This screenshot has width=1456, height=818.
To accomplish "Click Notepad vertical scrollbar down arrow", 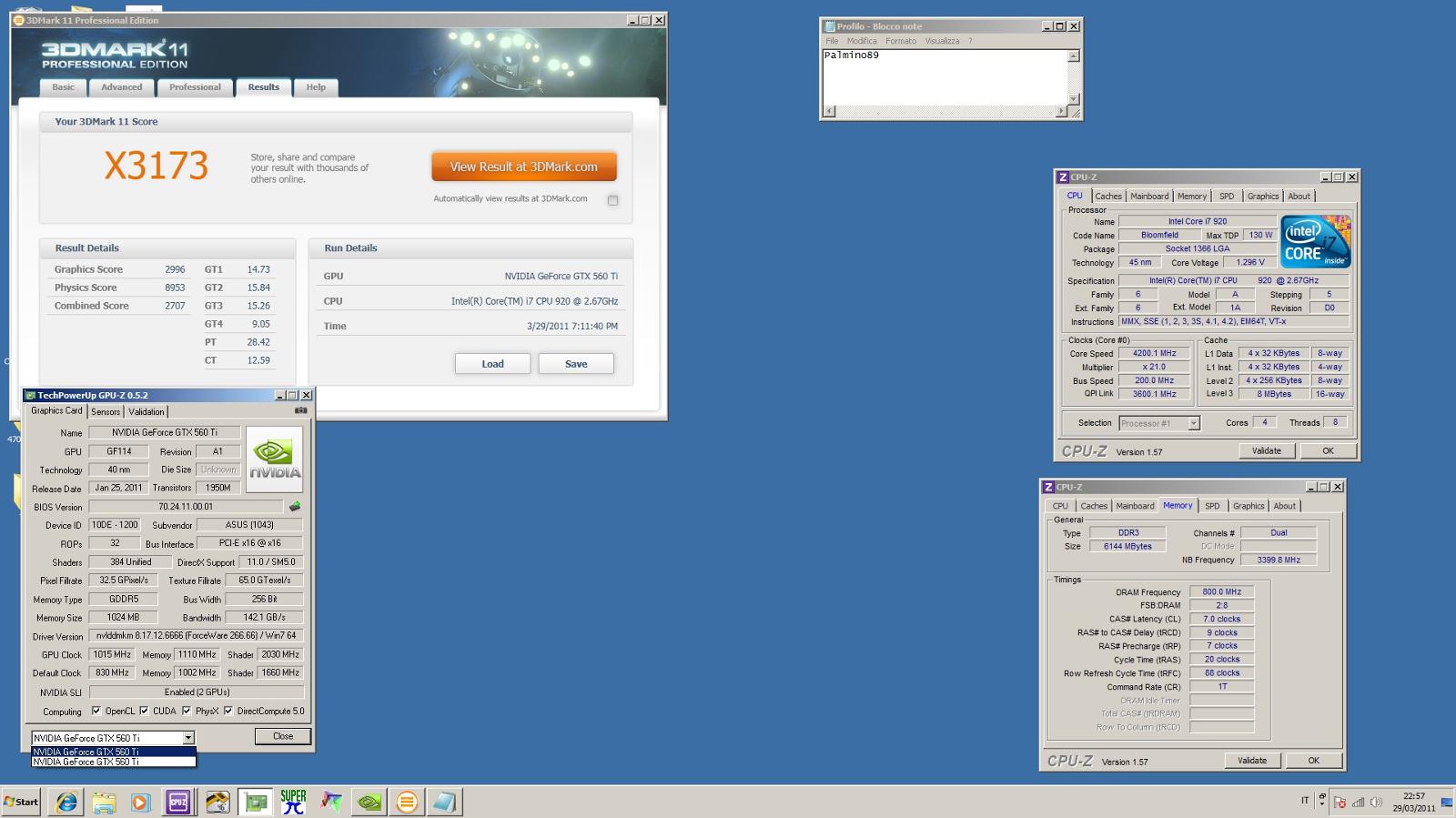I will (1074, 99).
